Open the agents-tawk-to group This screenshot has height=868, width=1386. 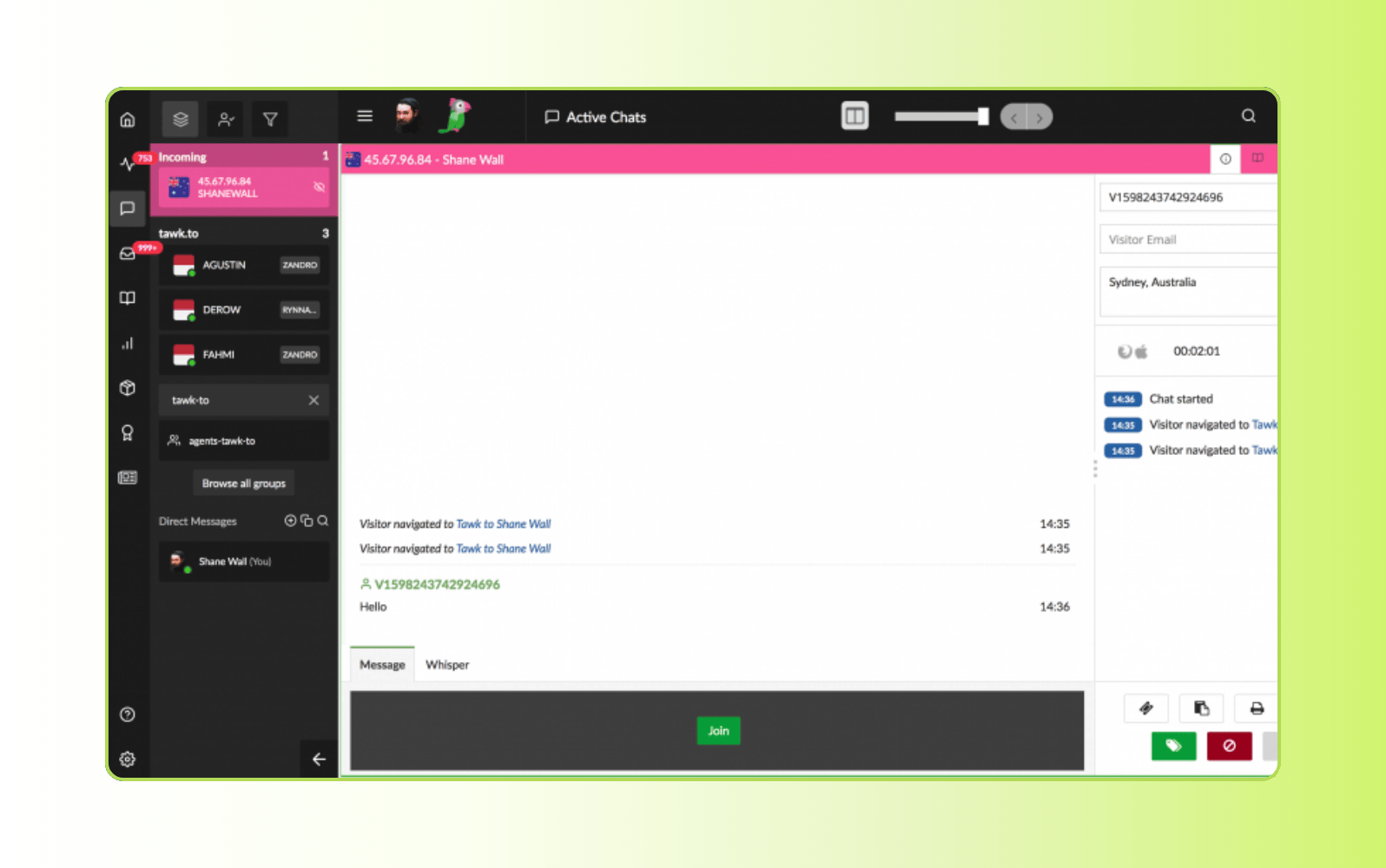click(x=244, y=441)
